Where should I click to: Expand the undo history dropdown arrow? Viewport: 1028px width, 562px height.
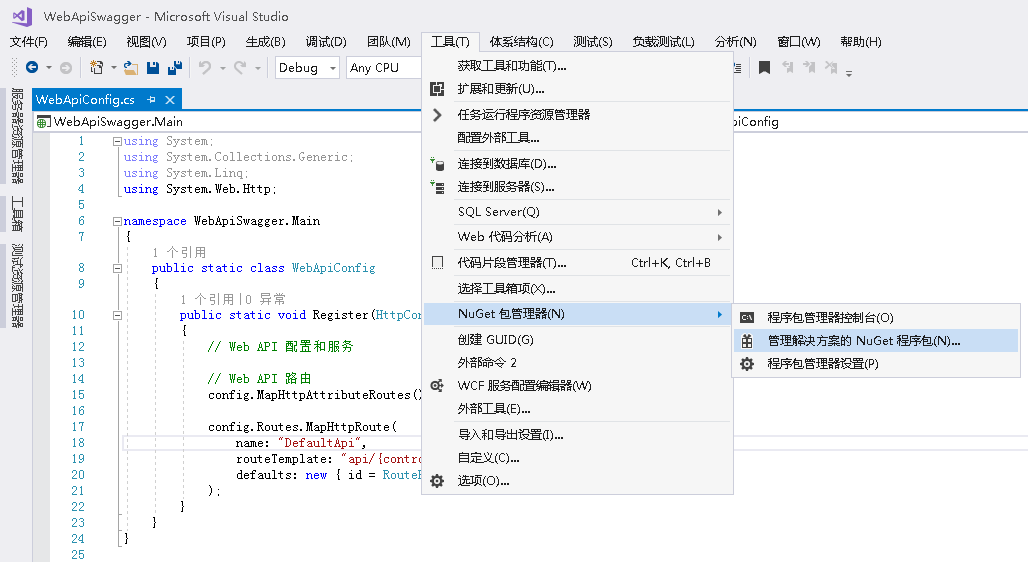222,68
